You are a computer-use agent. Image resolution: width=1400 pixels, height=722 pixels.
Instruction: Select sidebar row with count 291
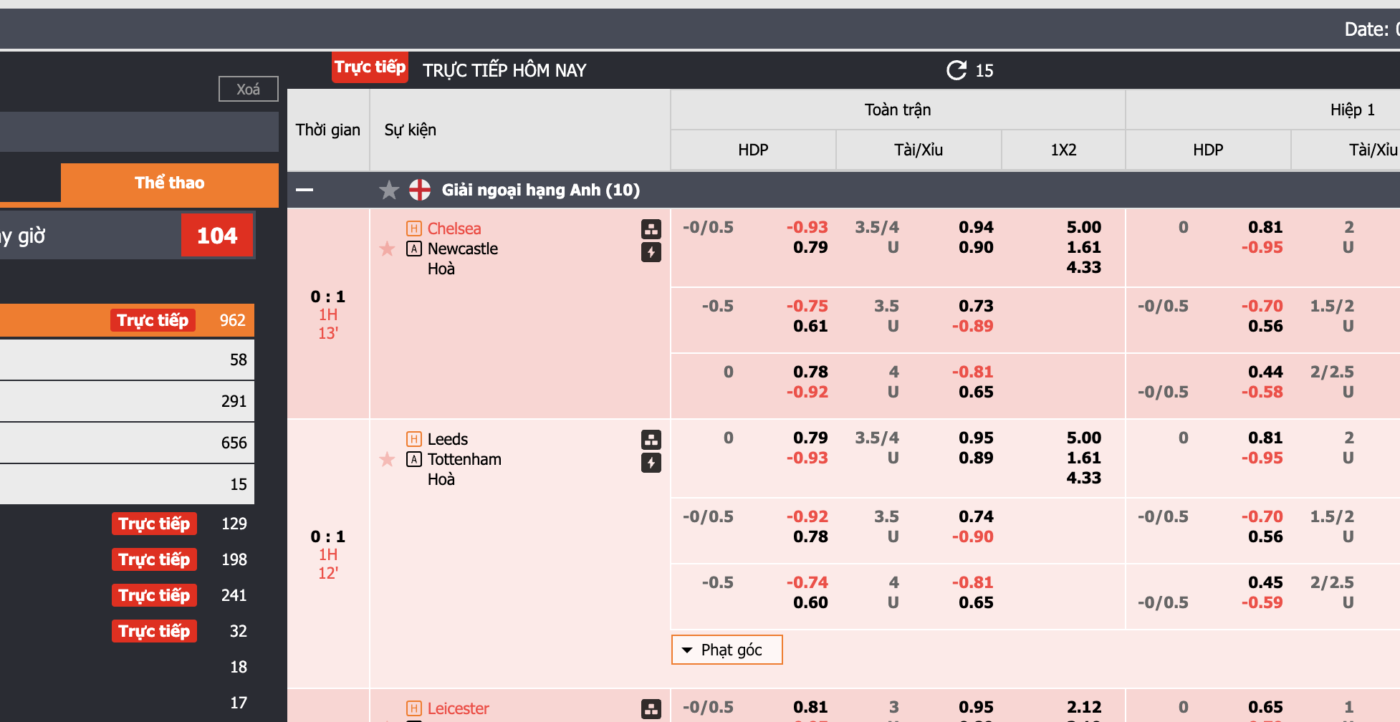click(x=127, y=401)
